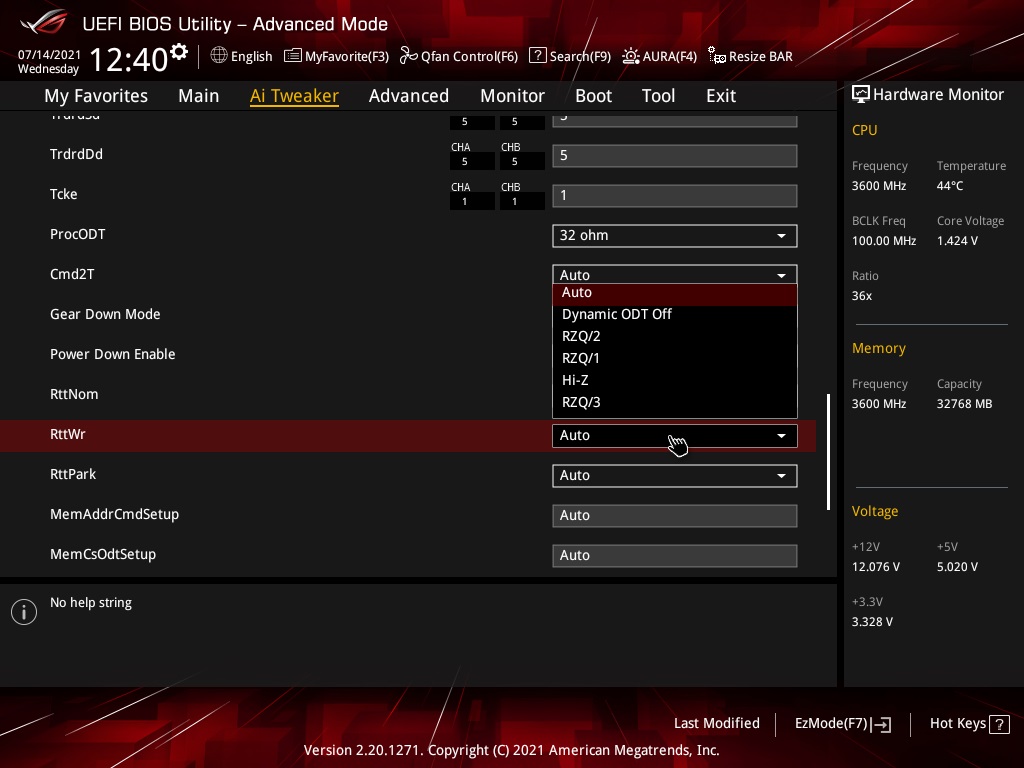Open the Search(F9) question mark icon
Screen dimensions: 1024x768
pyautogui.click(x=537, y=56)
